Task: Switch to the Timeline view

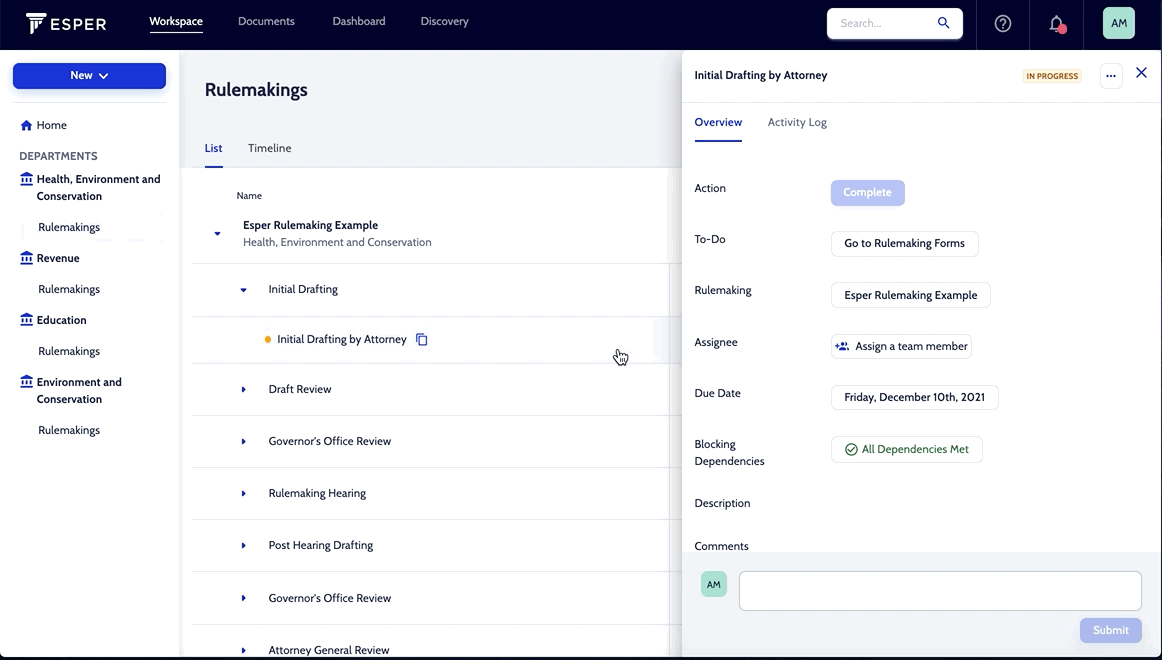Action: 269,147
